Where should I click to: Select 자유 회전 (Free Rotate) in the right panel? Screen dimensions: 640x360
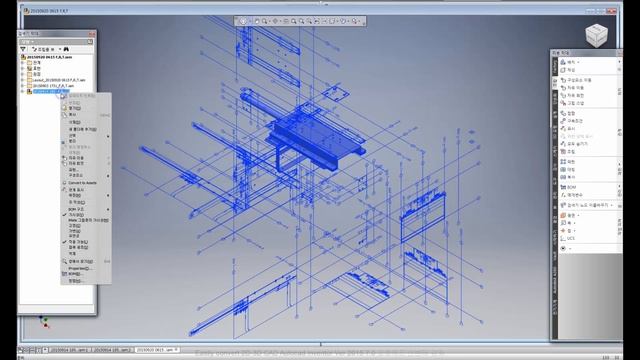(572, 96)
